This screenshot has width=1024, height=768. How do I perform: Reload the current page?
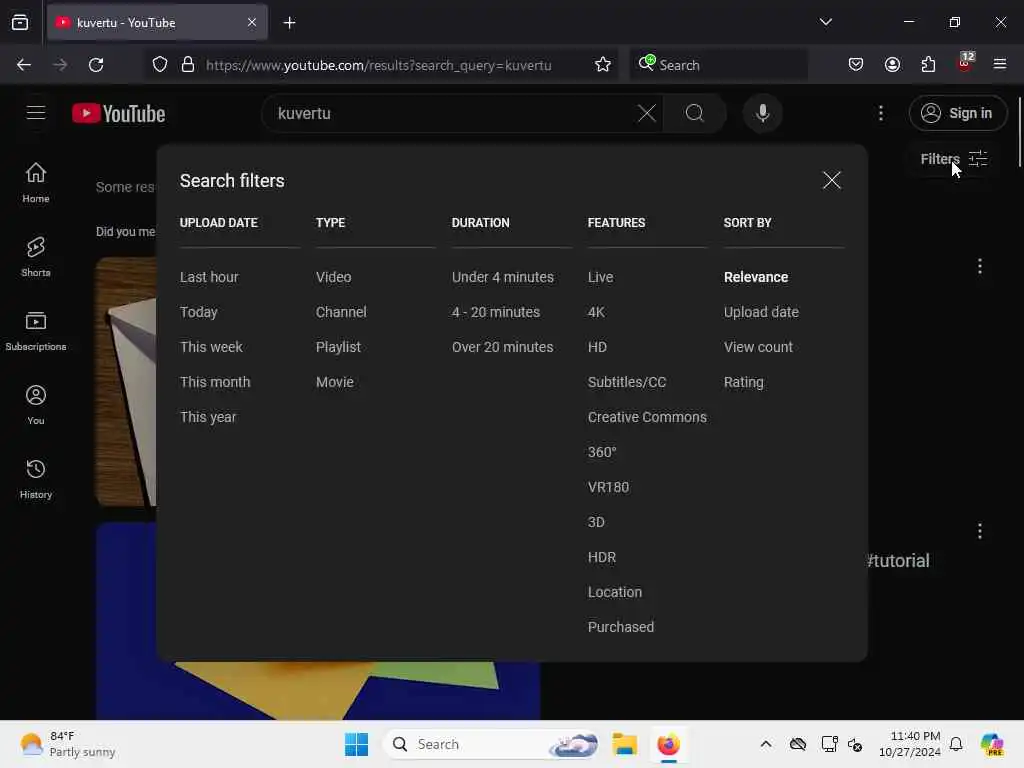click(x=96, y=65)
